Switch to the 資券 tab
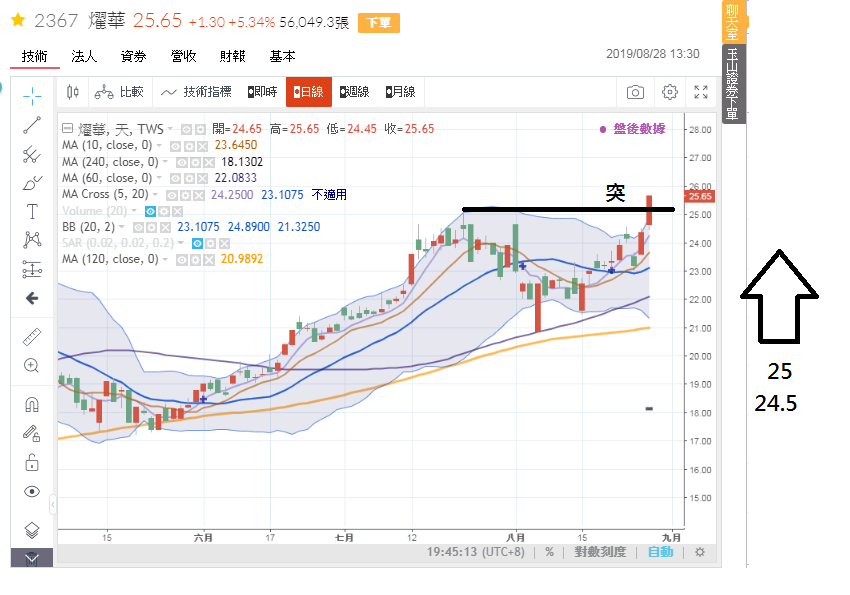 (133, 56)
